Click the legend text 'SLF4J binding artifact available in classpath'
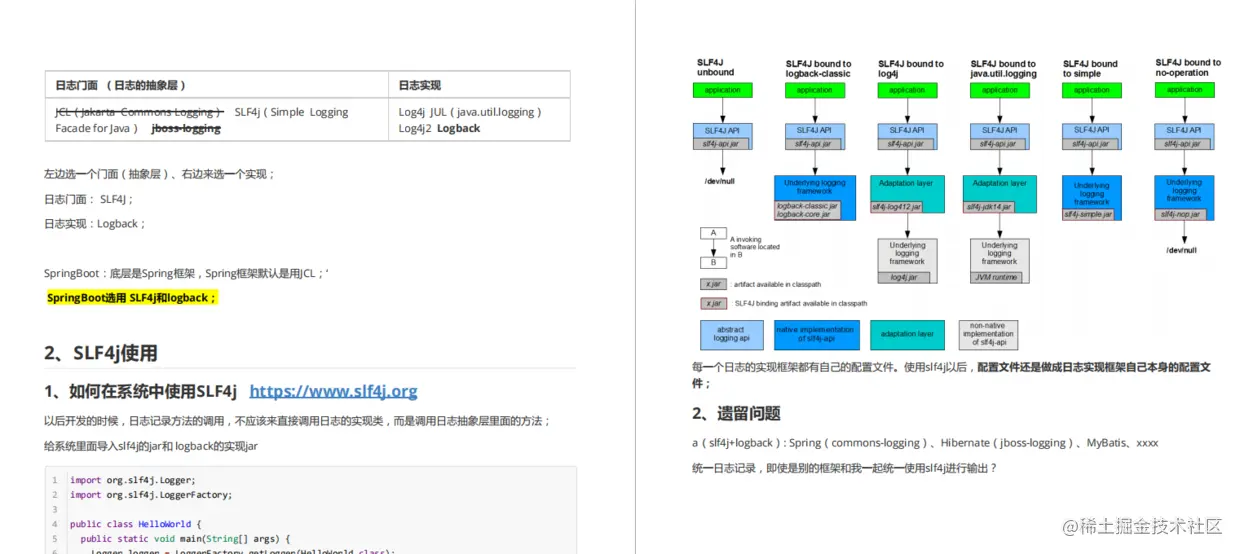The width and height of the screenshot is (1240, 554). (x=801, y=303)
